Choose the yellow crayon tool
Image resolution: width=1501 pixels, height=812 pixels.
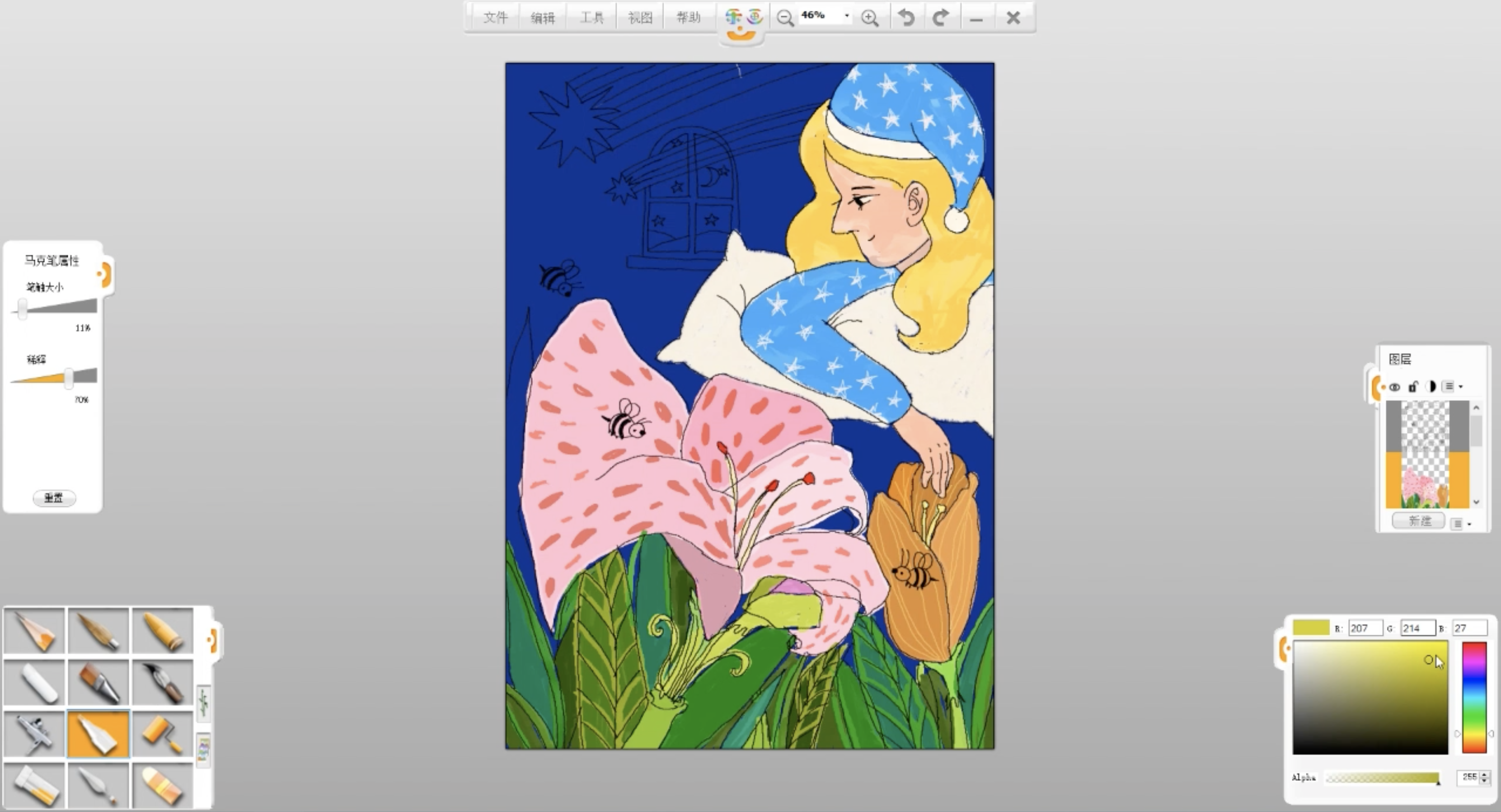pos(162,632)
